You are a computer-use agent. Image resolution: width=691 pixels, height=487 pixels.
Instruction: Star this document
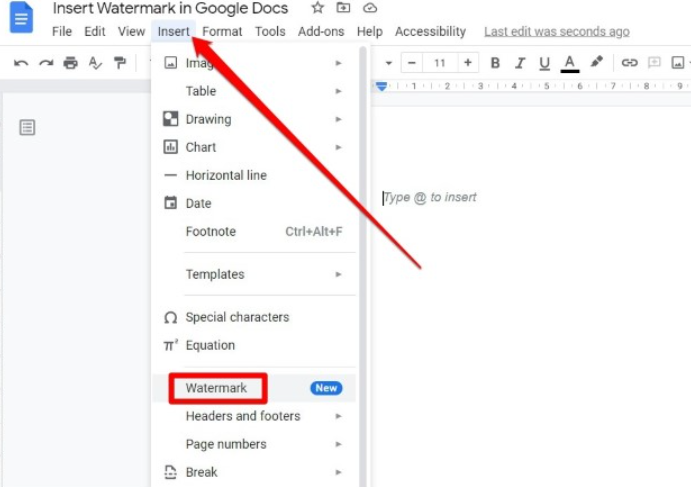tap(317, 8)
